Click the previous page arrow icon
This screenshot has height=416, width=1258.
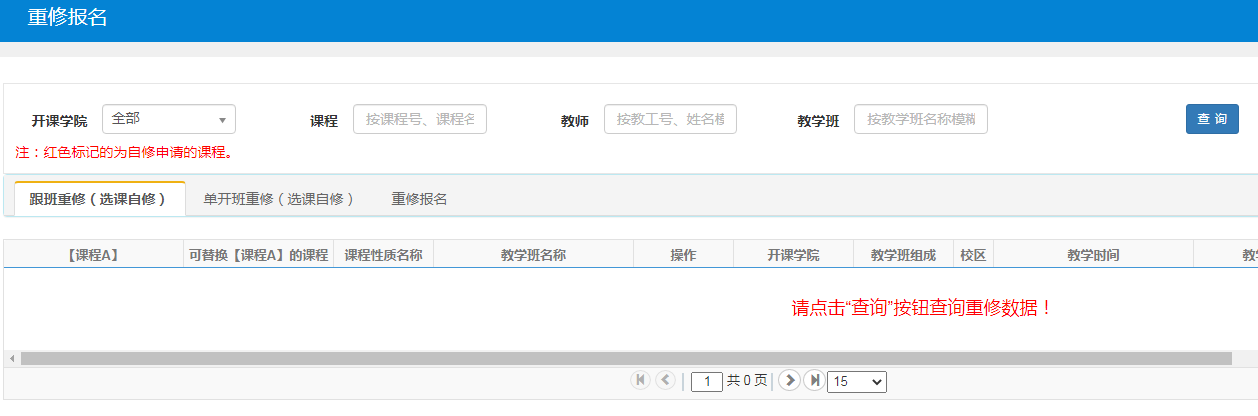point(665,380)
